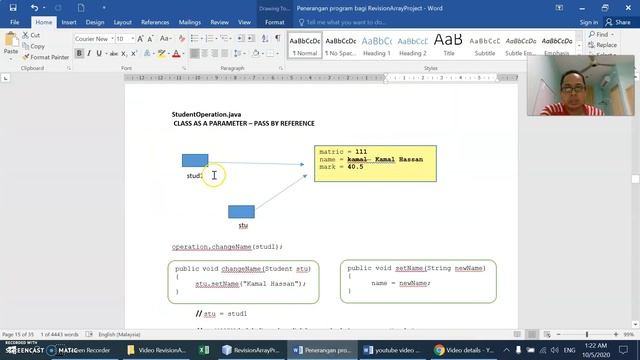Pick the text highlight color

click(161, 53)
